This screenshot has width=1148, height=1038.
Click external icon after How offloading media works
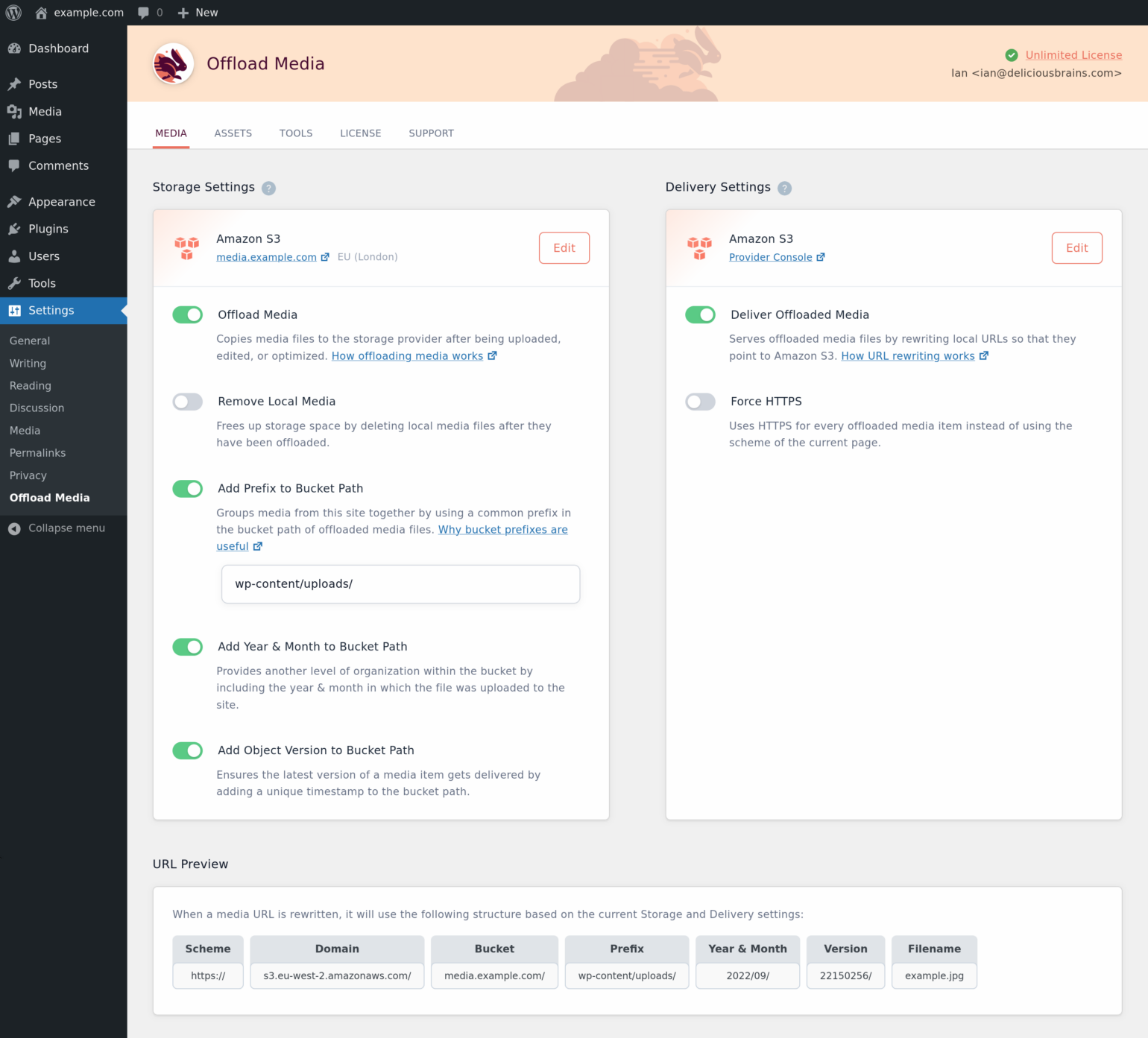point(492,356)
